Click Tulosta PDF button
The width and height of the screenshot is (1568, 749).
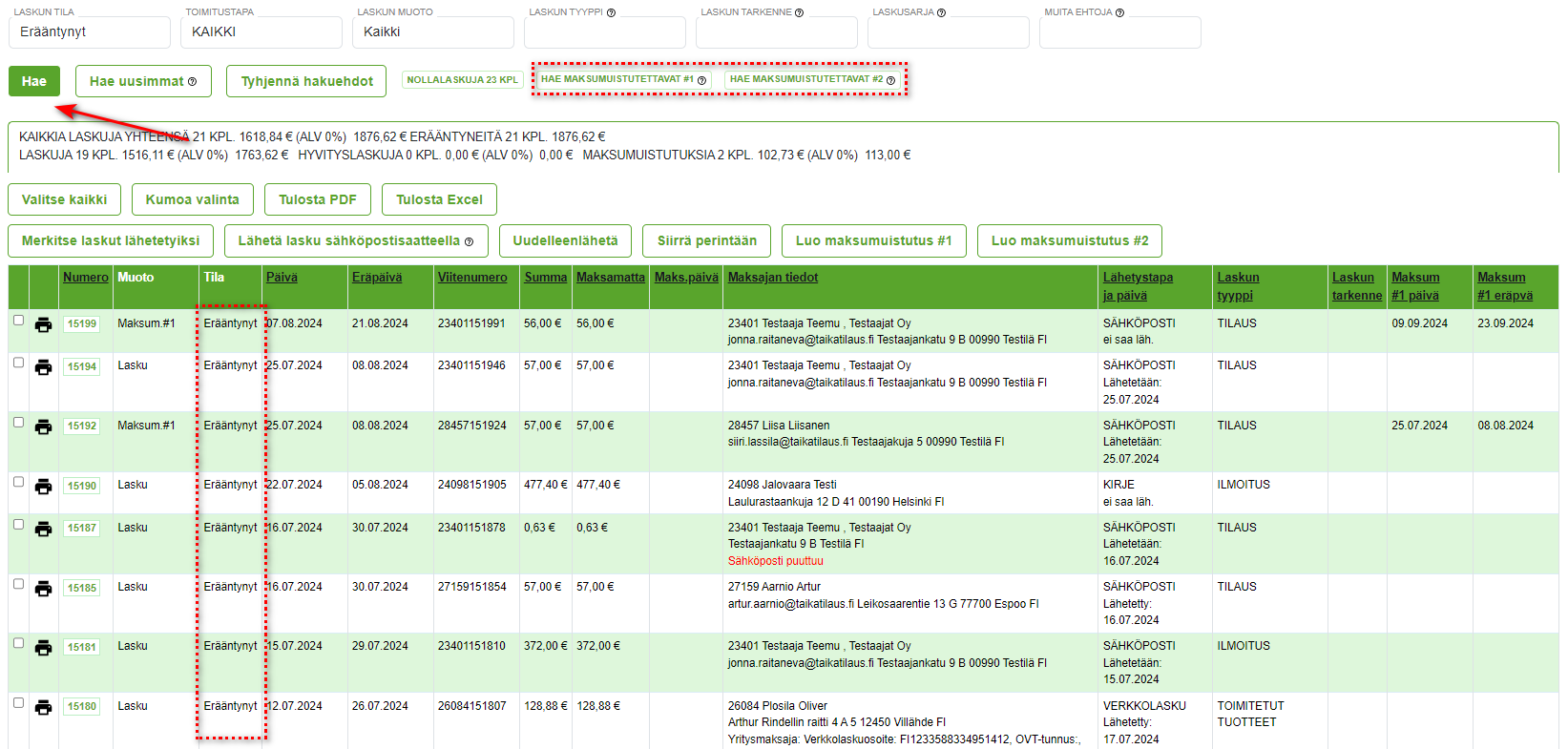[x=318, y=199]
